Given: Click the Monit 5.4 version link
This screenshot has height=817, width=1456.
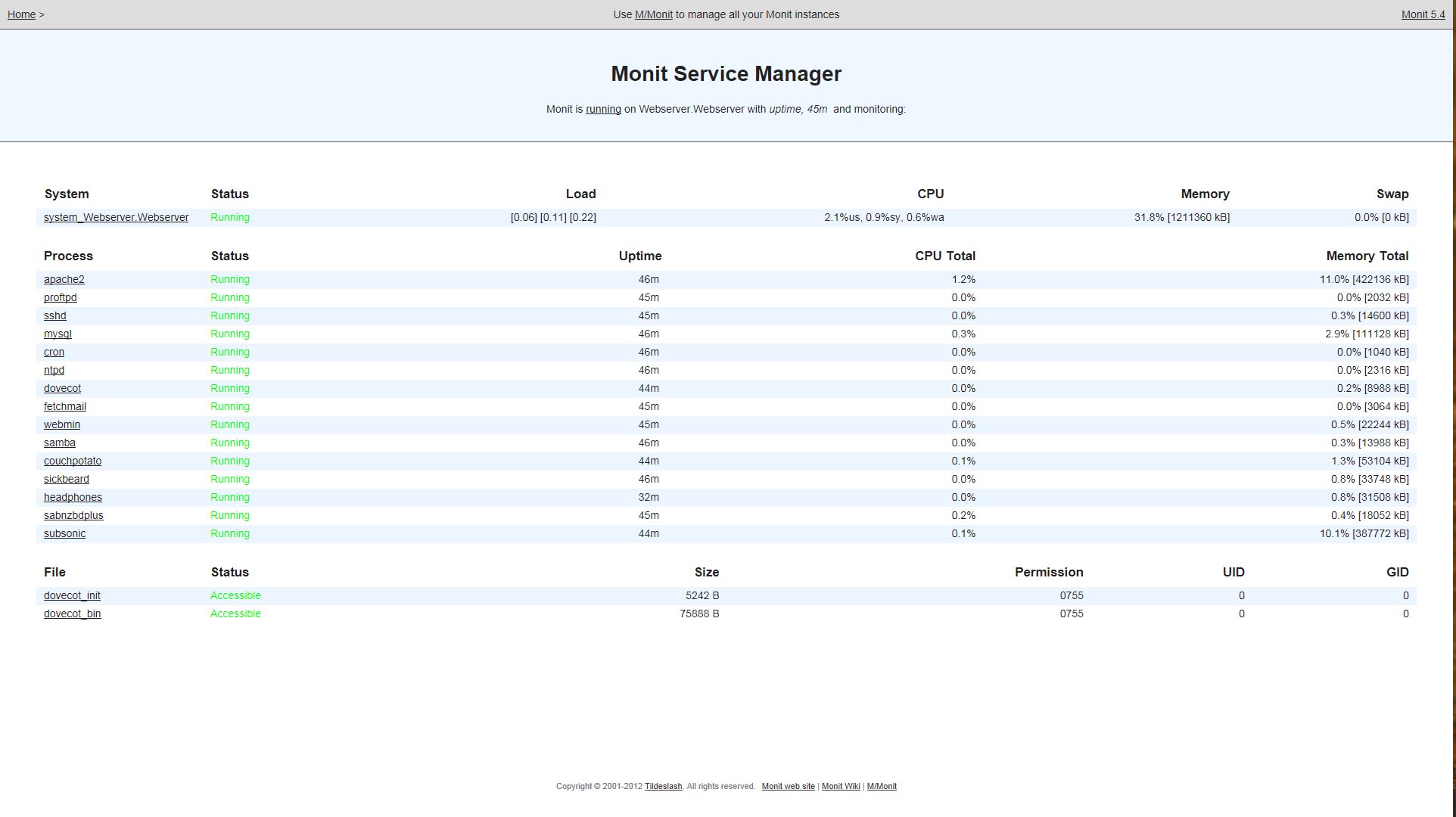Looking at the screenshot, I should pos(1422,14).
